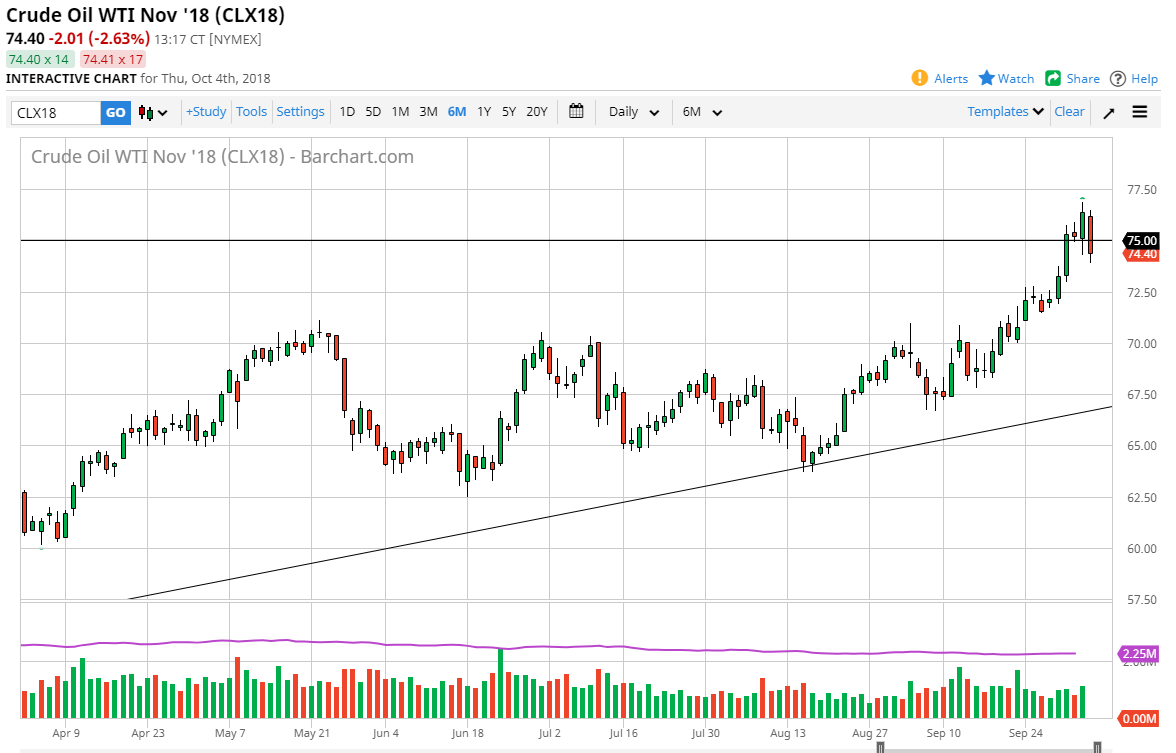Image resolution: width=1176 pixels, height=753 pixels.
Task: Open the hamburger chart menu icon
Action: [1139, 112]
